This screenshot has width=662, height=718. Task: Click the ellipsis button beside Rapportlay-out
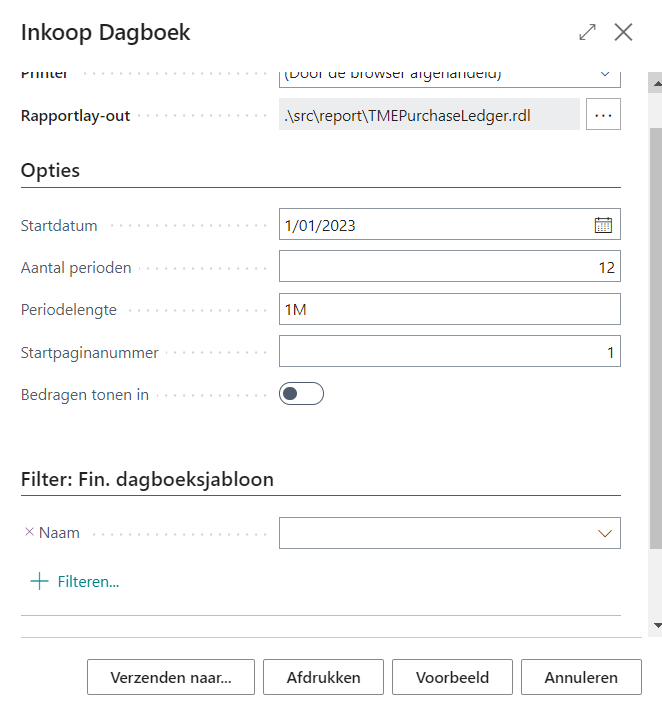(x=603, y=115)
